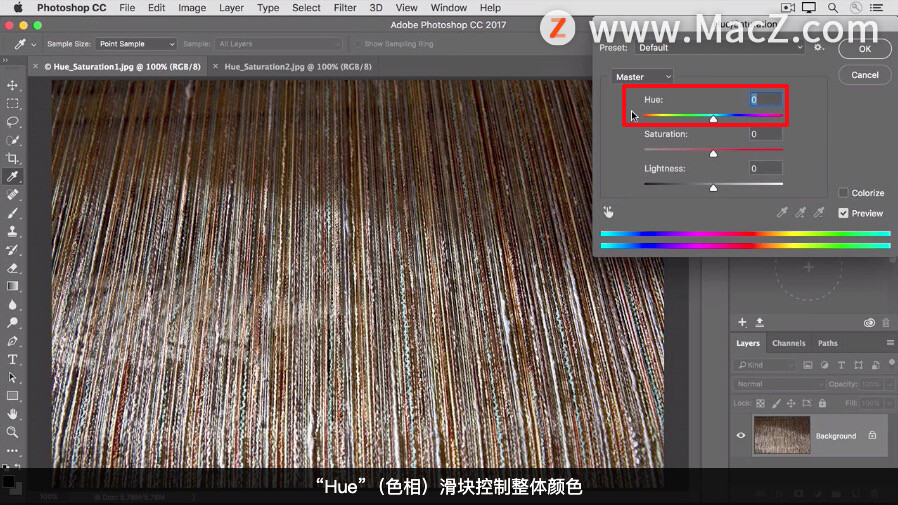Select the Zoom tool
The width and height of the screenshot is (898, 505).
click(x=12, y=432)
